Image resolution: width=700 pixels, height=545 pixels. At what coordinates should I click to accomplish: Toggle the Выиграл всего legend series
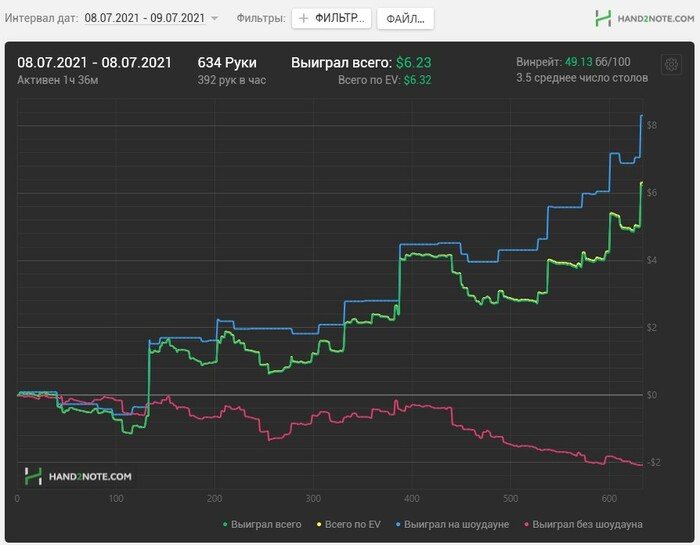coord(262,524)
